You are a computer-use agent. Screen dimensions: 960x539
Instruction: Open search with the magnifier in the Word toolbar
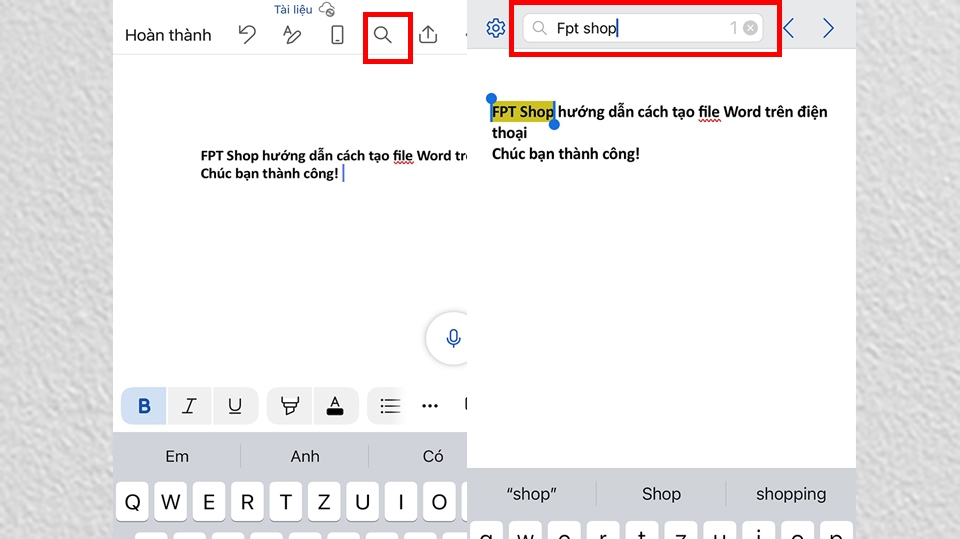point(383,35)
